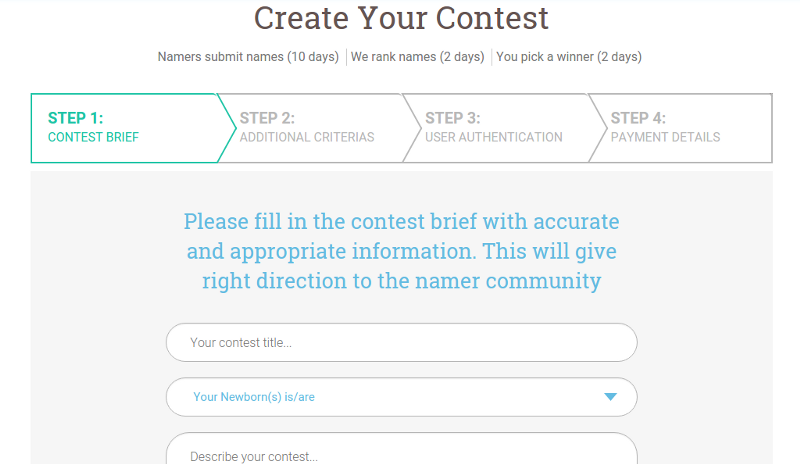Viewport: 800px width, 464px height.
Task: Click the PAYMENT DETAILS label
Action: point(665,137)
